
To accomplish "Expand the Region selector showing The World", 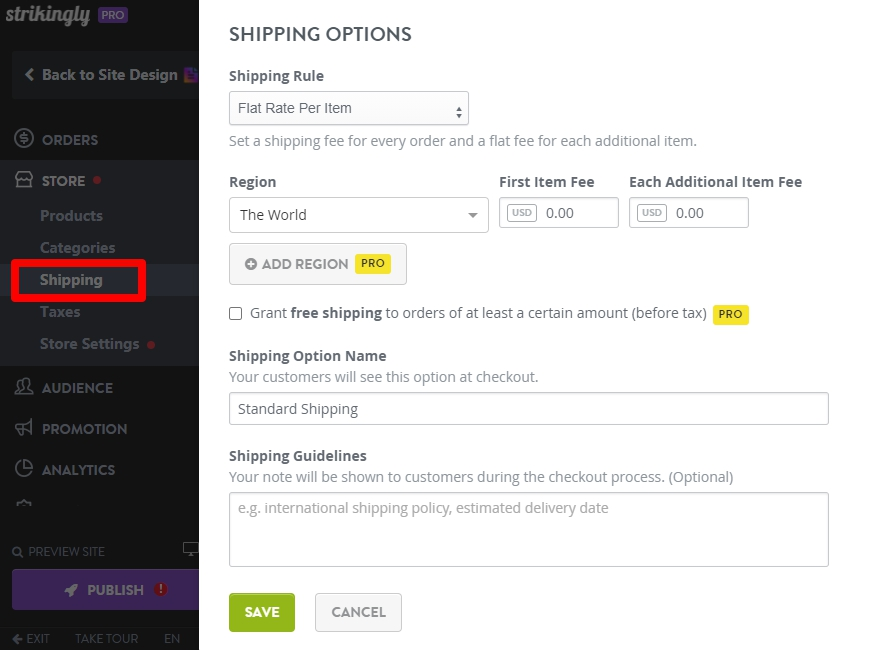I will point(358,215).
